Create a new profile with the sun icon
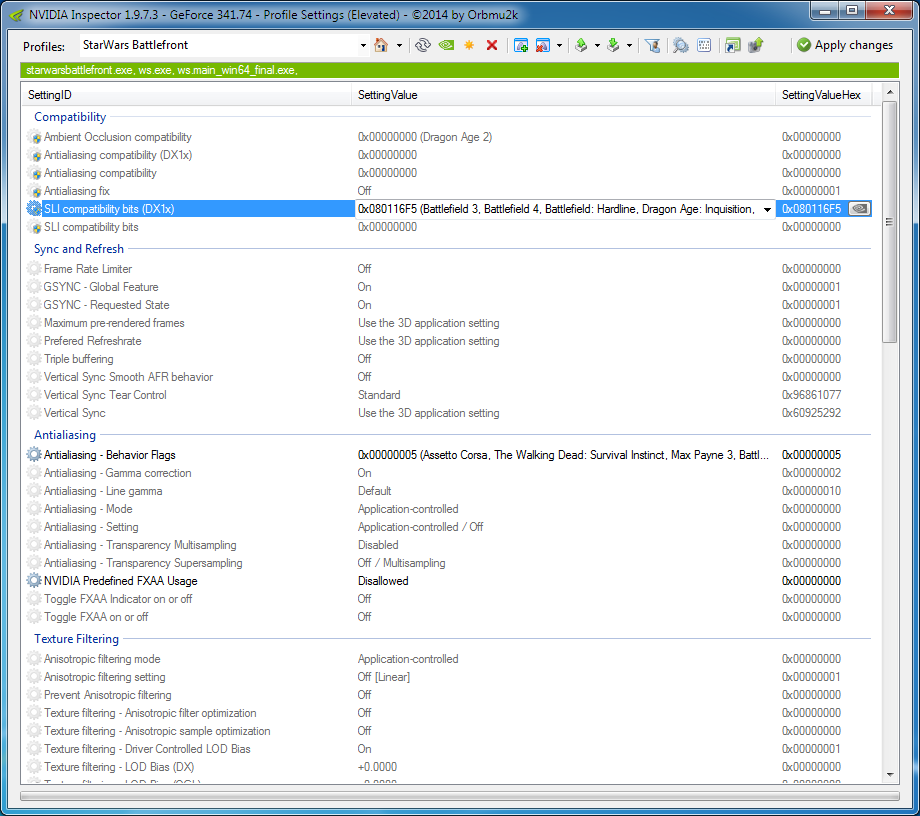Screen dimensions: 920x816 point(469,45)
